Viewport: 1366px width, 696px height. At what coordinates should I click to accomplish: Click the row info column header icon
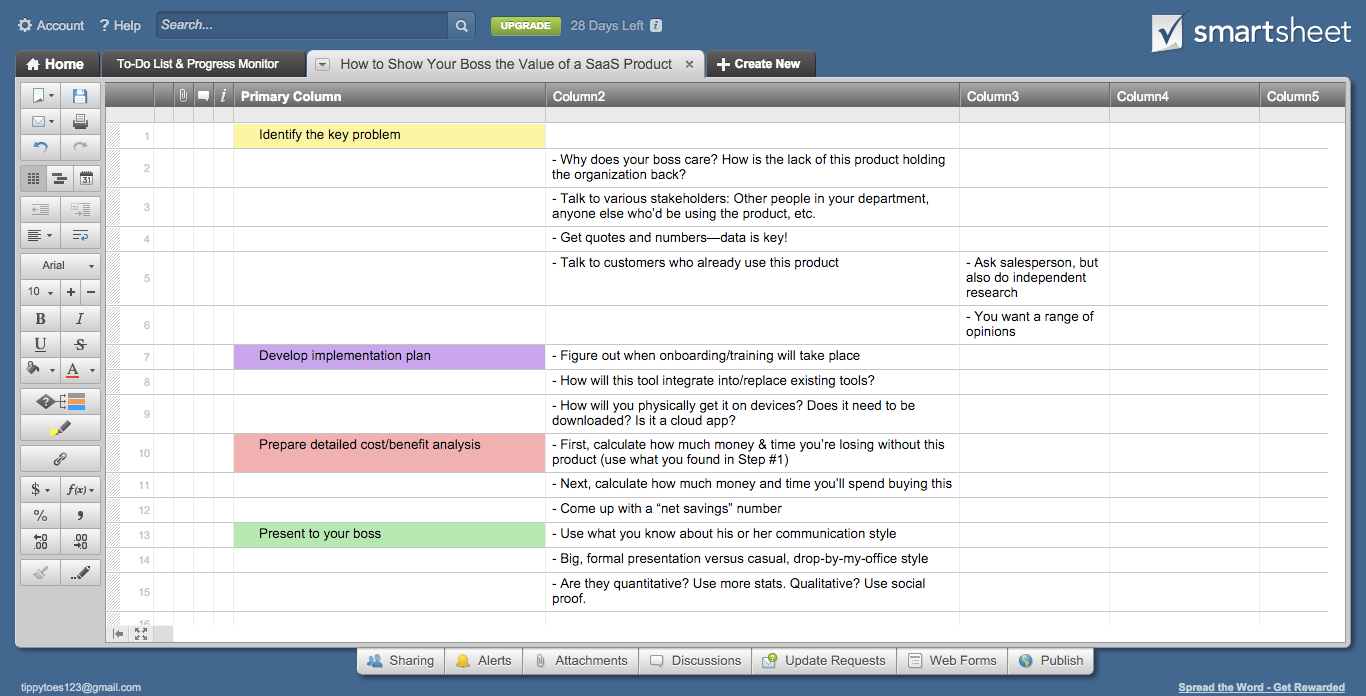coord(223,96)
